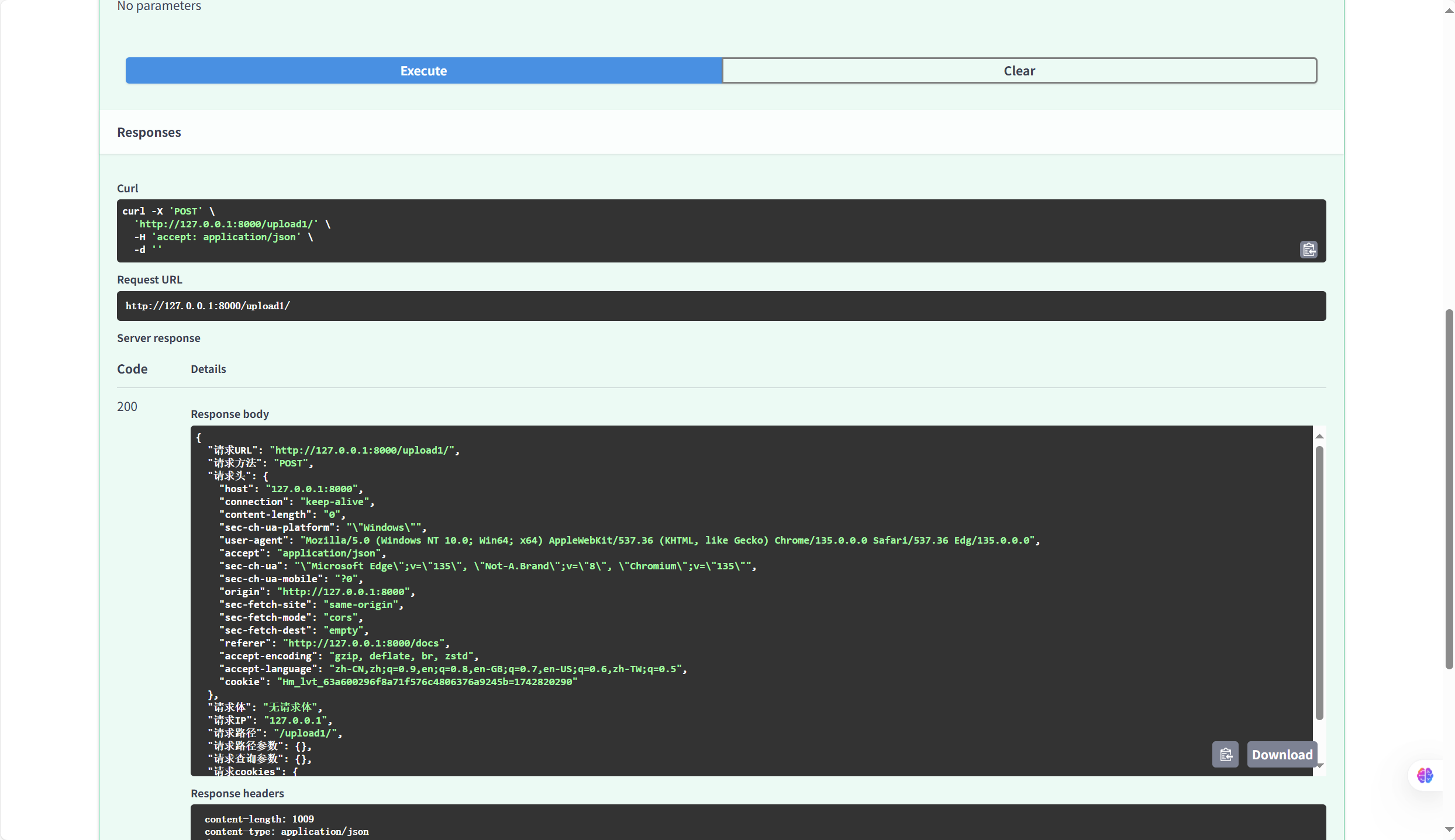The height and width of the screenshot is (840, 1455).
Task: Copy the response body with the clipboard icon
Action: (x=1225, y=755)
